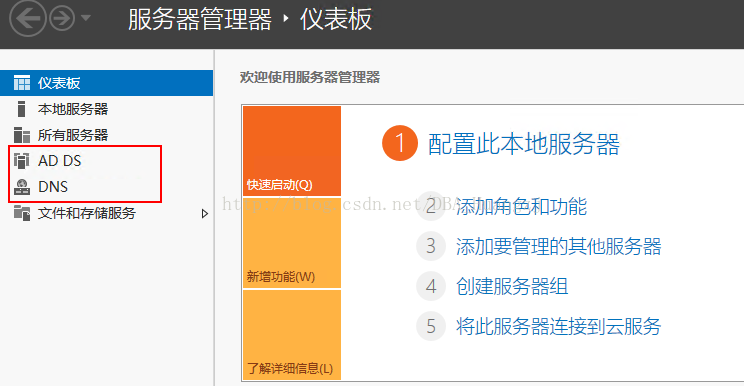Screen dimensions: 744x386
Task: Select the 新增功能(W) tile
Action: [x=292, y=243]
